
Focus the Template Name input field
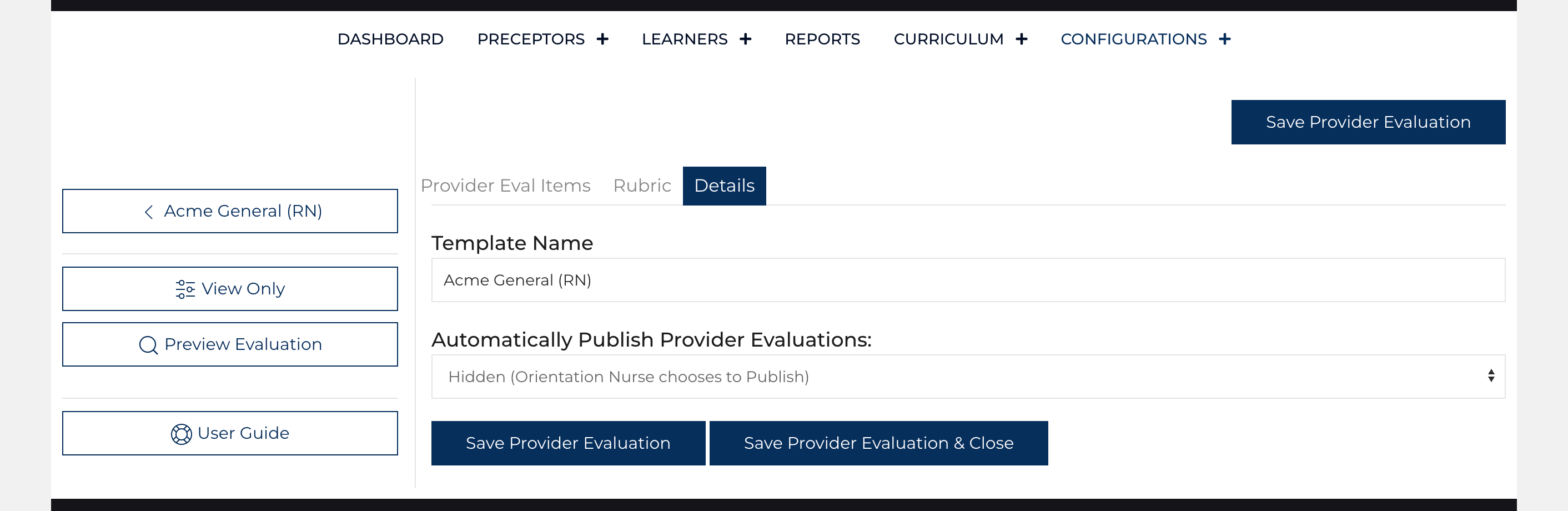tap(968, 280)
